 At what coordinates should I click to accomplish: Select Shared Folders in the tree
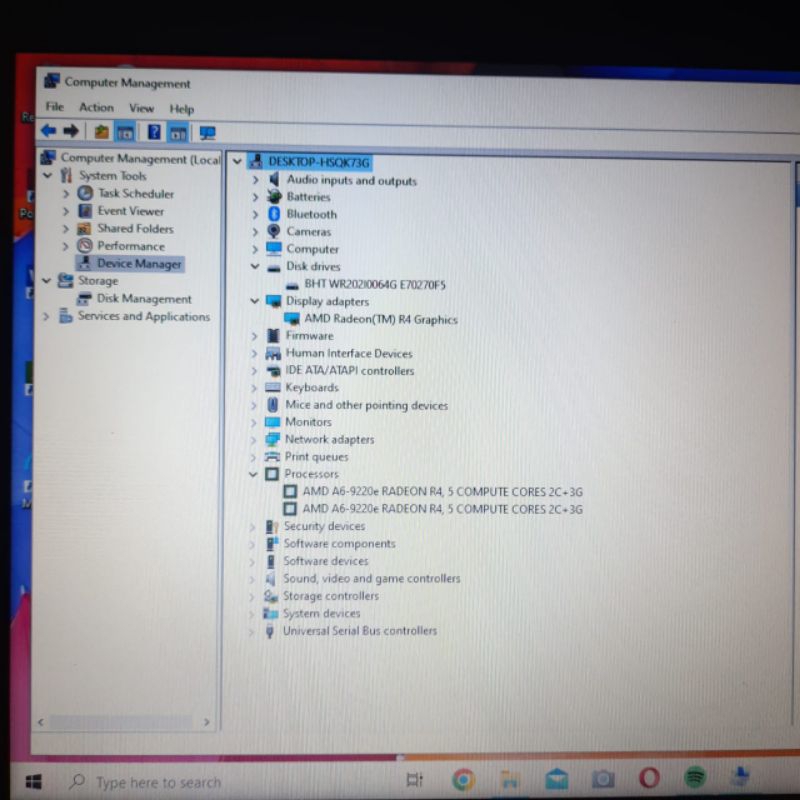135,229
